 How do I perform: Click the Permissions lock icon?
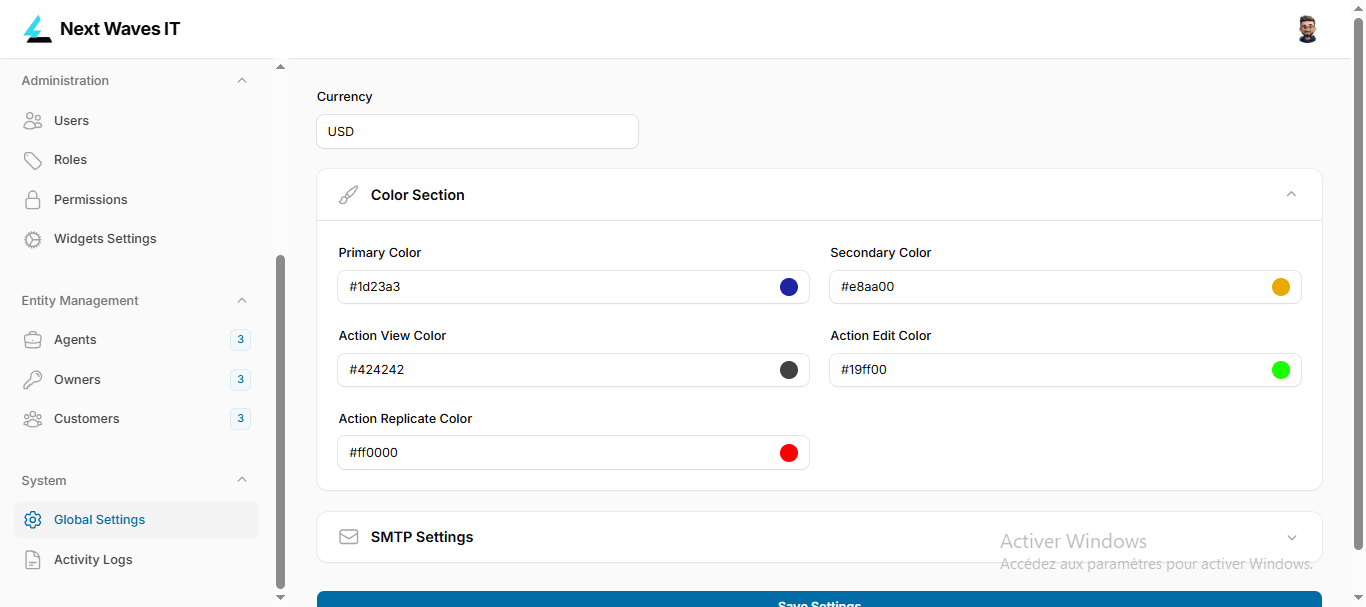pyautogui.click(x=33, y=200)
